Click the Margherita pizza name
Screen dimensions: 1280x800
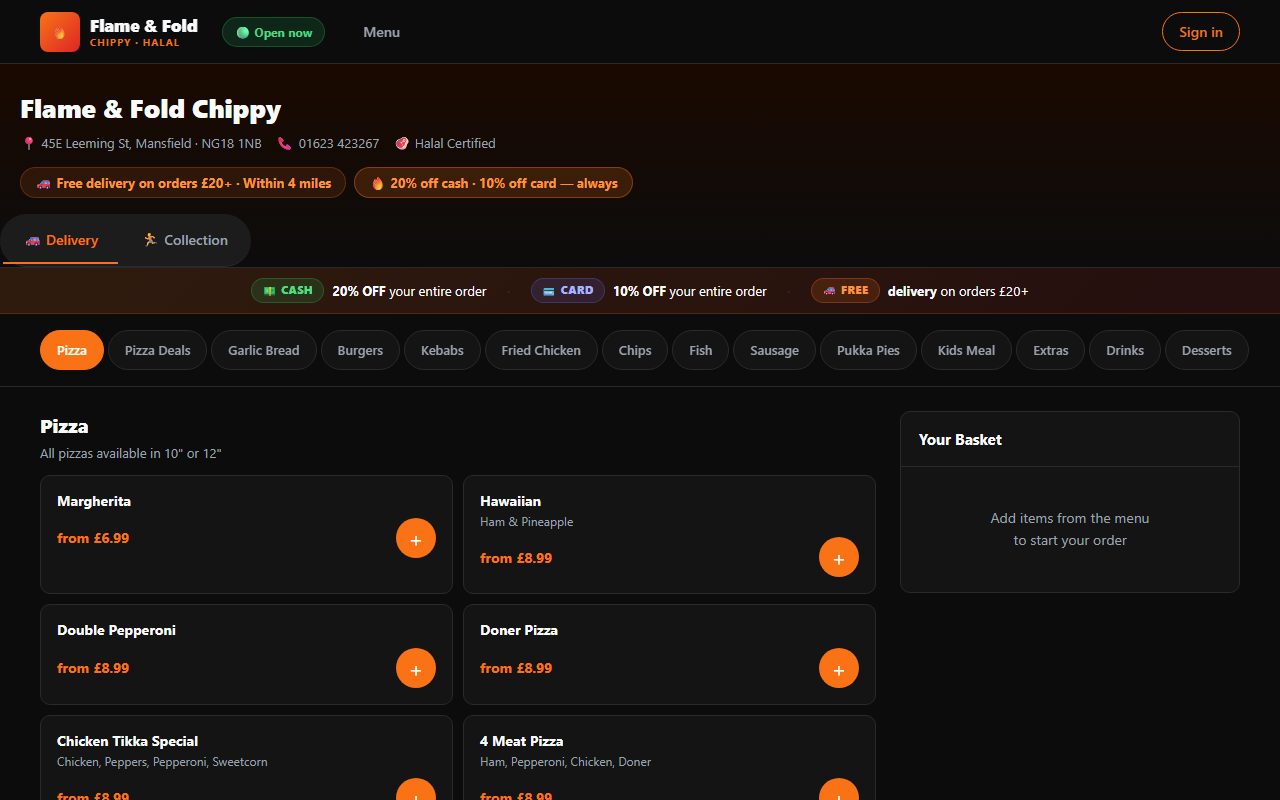94,501
